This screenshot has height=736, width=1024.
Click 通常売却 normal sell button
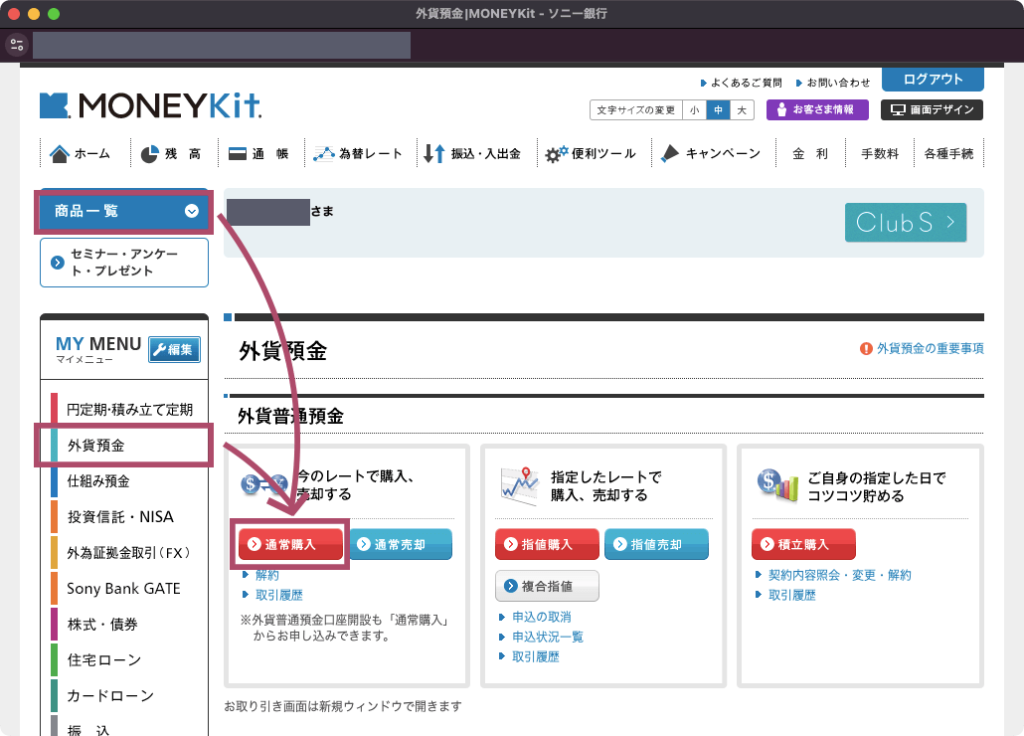[x=400, y=545]
